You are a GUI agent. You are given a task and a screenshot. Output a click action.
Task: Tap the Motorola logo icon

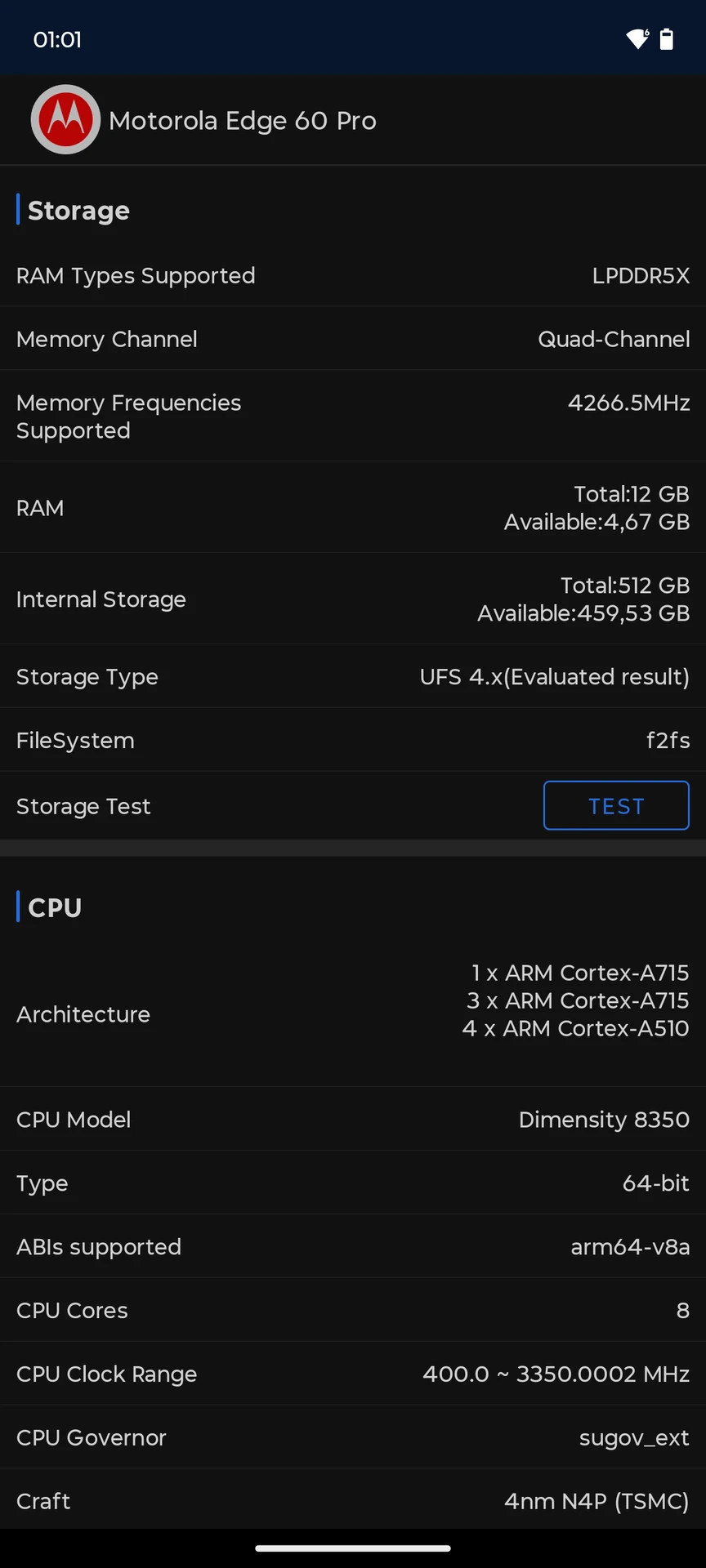click(x=65, y=119)
